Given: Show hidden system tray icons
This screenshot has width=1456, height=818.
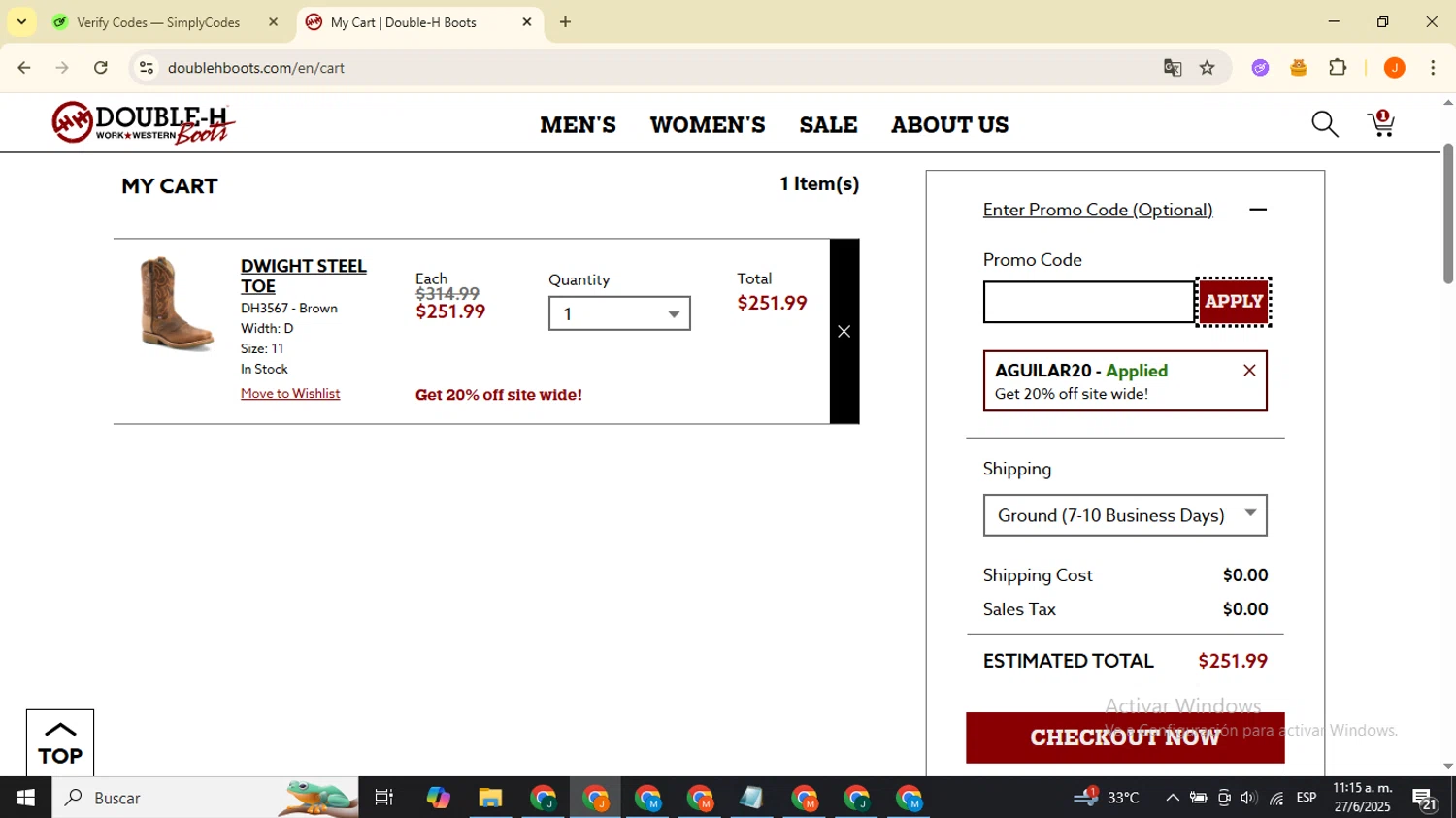Looking at the screenshot, I should click(x=1173, y=798).
